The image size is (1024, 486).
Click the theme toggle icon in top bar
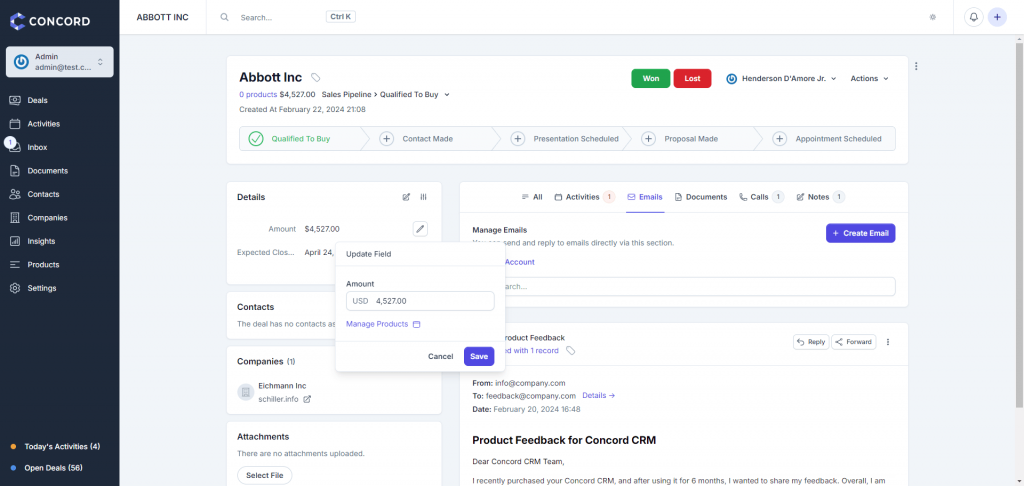(x=933, y=17)
